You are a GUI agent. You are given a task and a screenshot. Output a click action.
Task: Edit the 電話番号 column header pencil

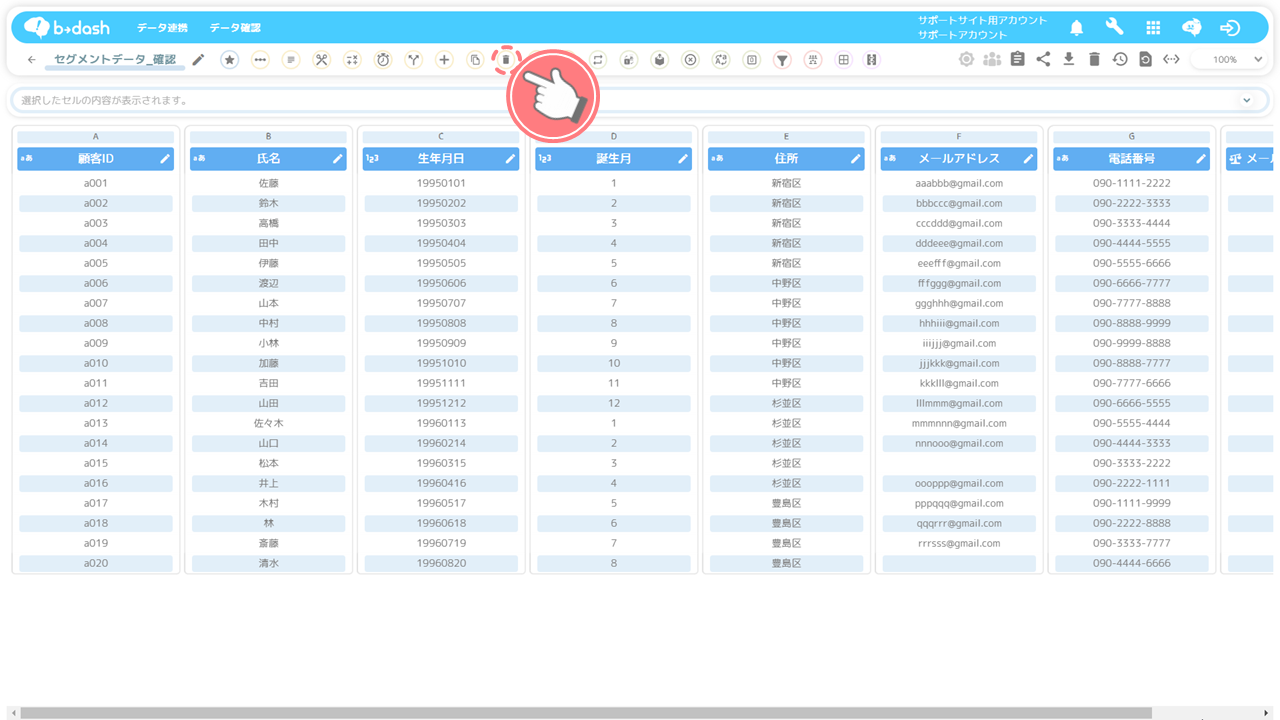pos(1201,158)
